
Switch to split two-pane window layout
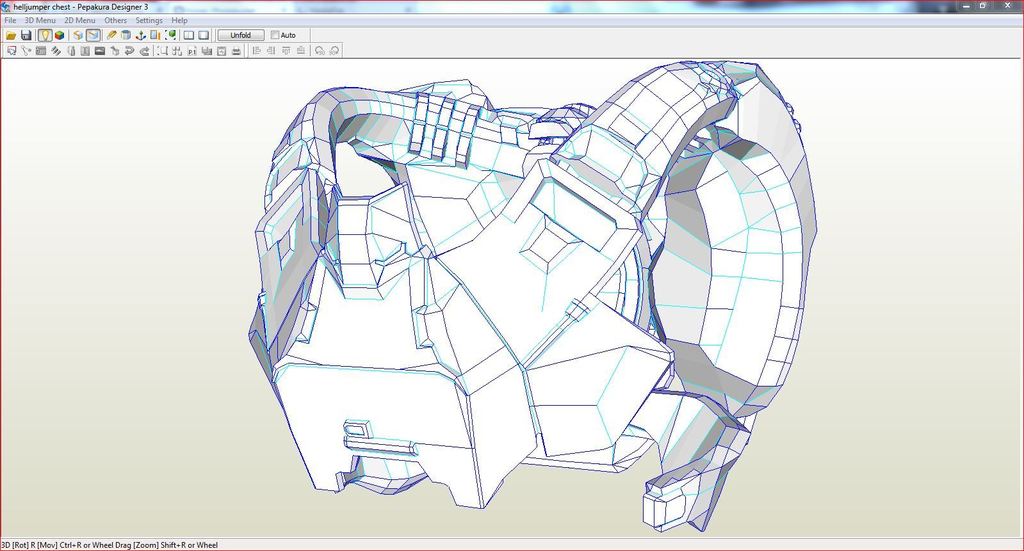pyautogui.click(x=189, y=35)
